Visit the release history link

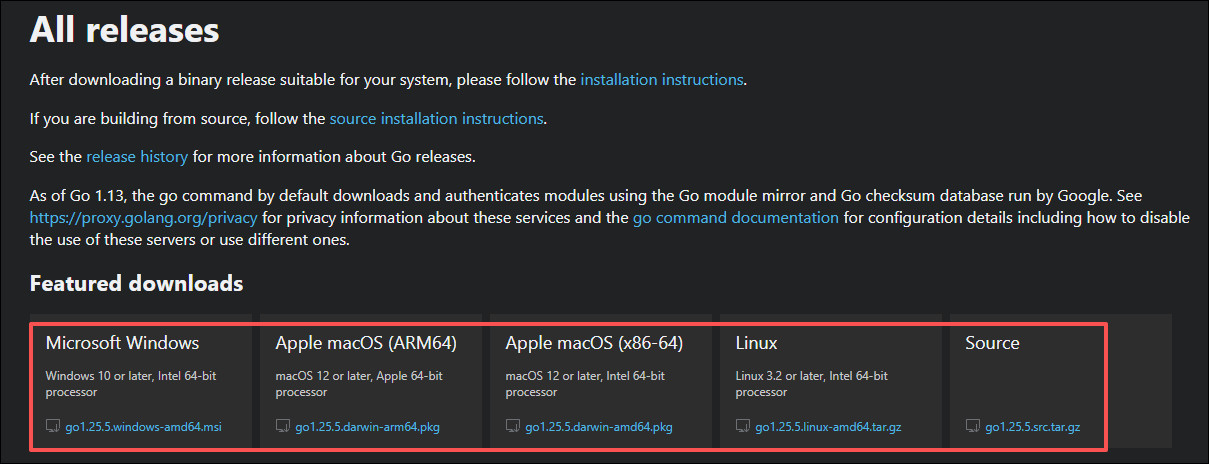coord(137,157)
